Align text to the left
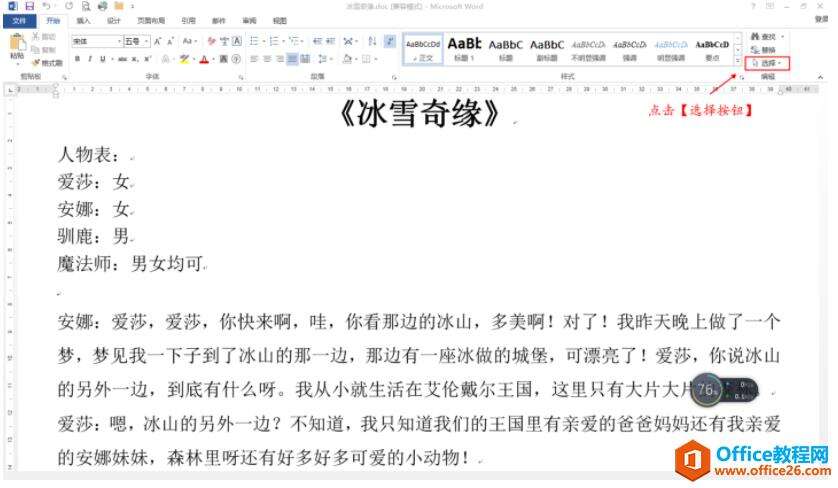This screenshot has height=488, width=838. pyautogui.click(x=254, y=59)
